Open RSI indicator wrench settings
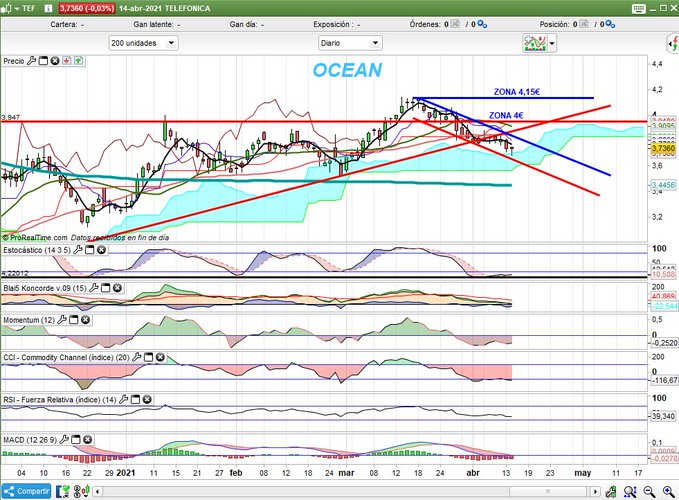The height and width of the screenshot is (500, 679). pos(123,399)
